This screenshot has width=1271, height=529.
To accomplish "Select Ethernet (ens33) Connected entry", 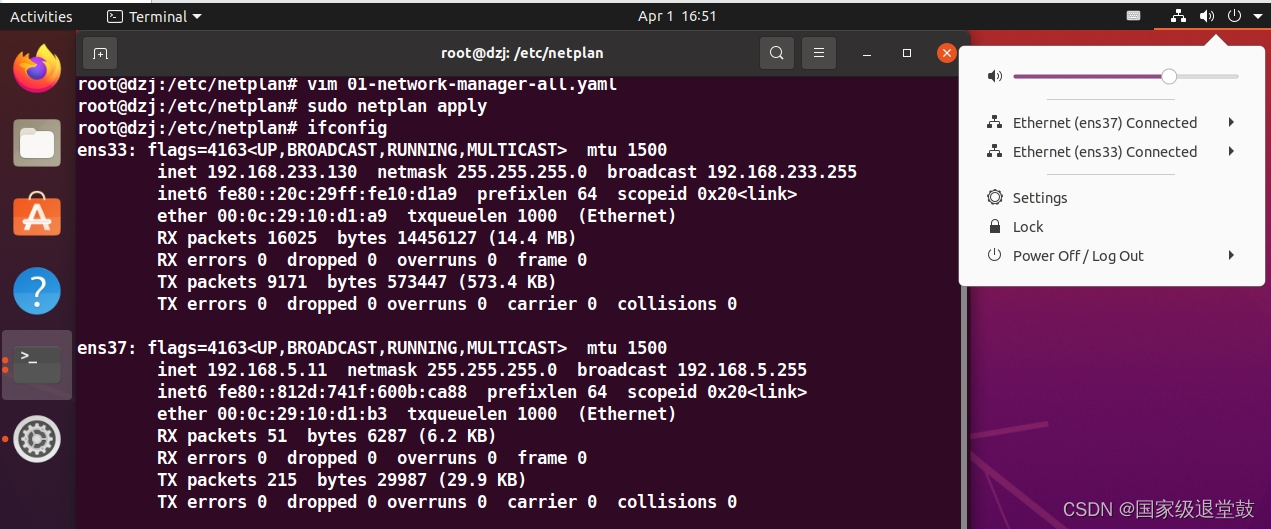I will [x=1111, y=152].
